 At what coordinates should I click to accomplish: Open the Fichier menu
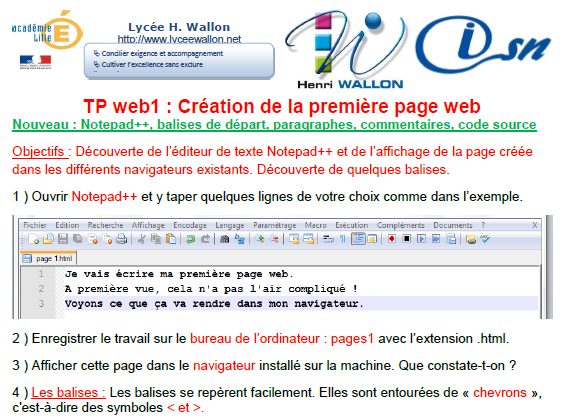click(35, 225)
